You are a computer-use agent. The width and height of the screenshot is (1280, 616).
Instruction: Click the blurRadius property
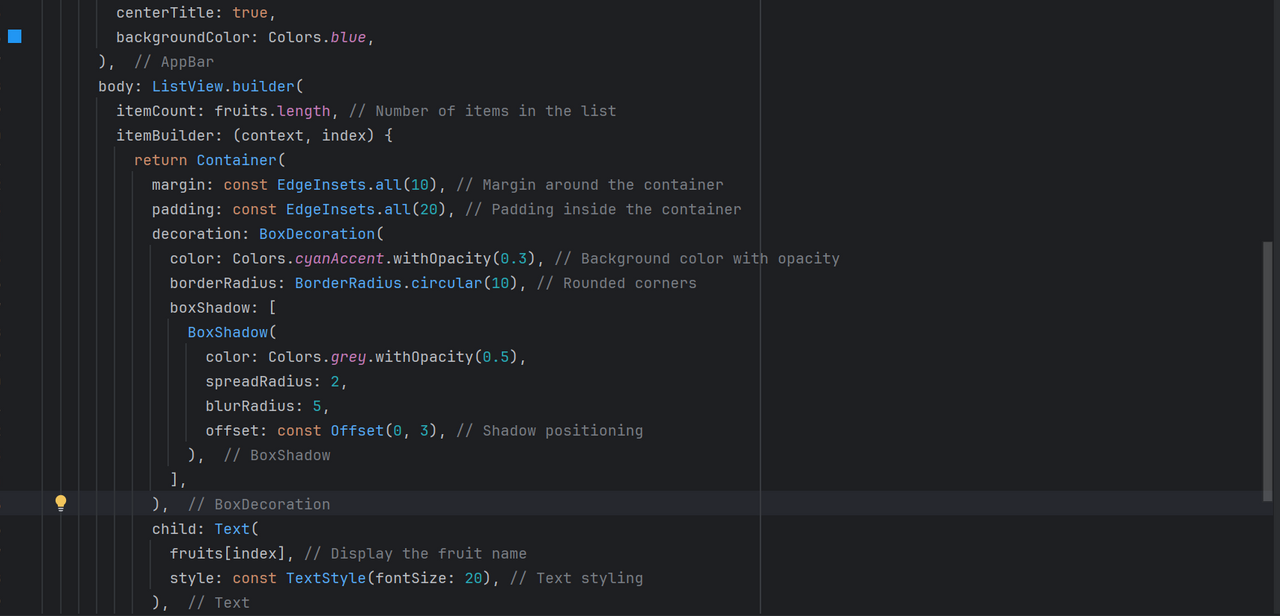[x=254, y=406]
